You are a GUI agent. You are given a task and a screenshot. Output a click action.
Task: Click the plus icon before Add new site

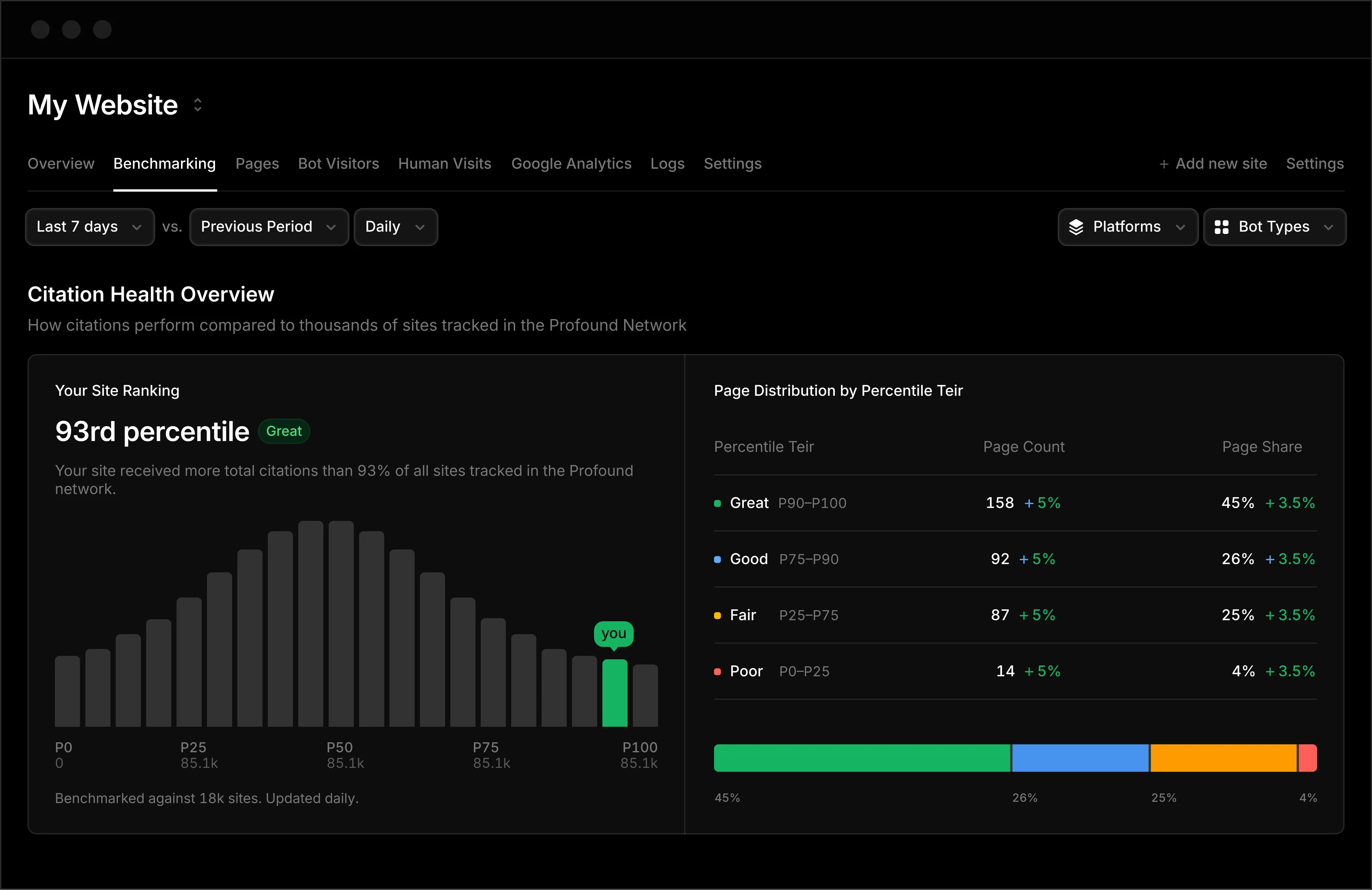click(1164, 164)
